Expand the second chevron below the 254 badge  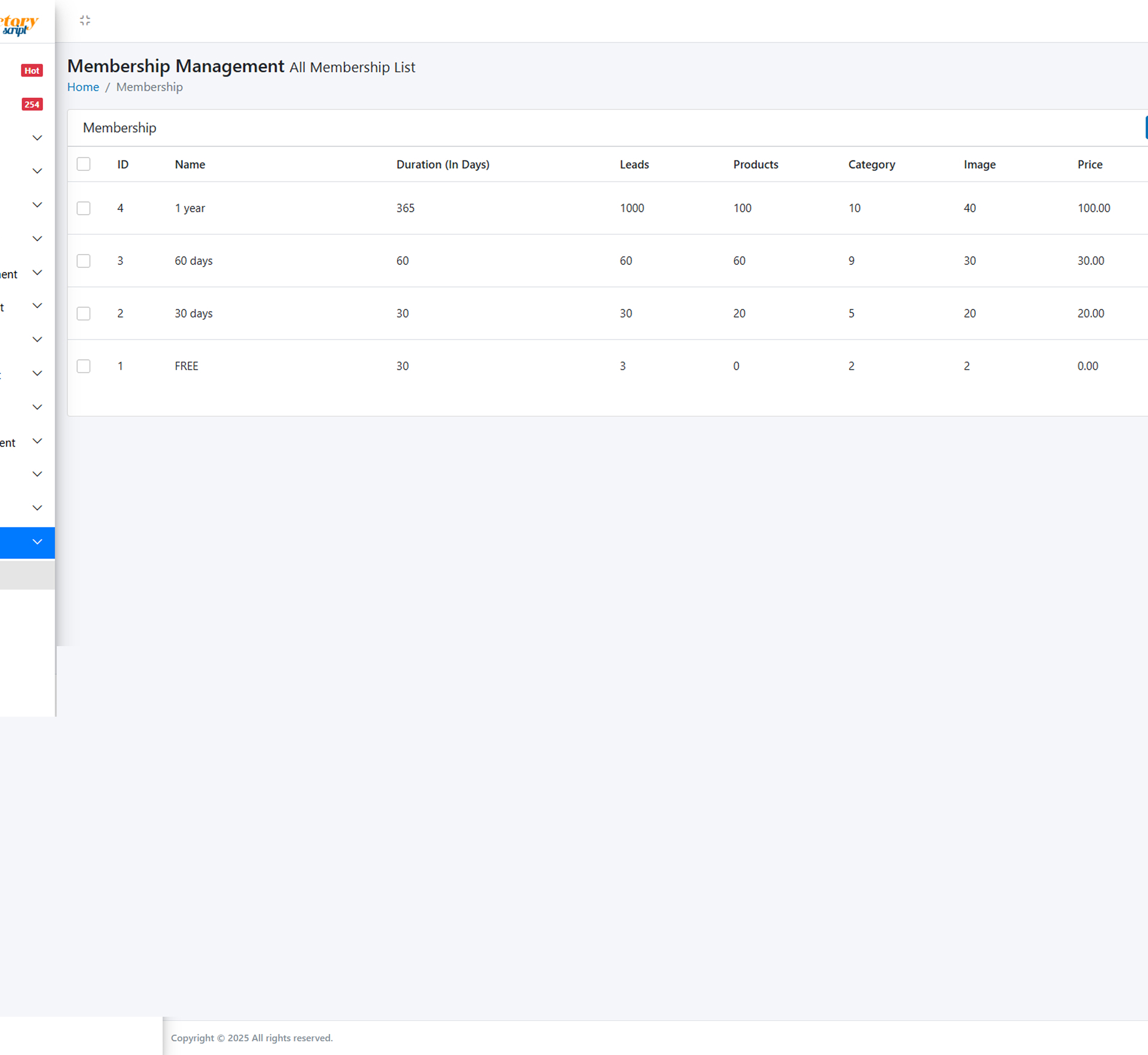(x=37, y=172)
